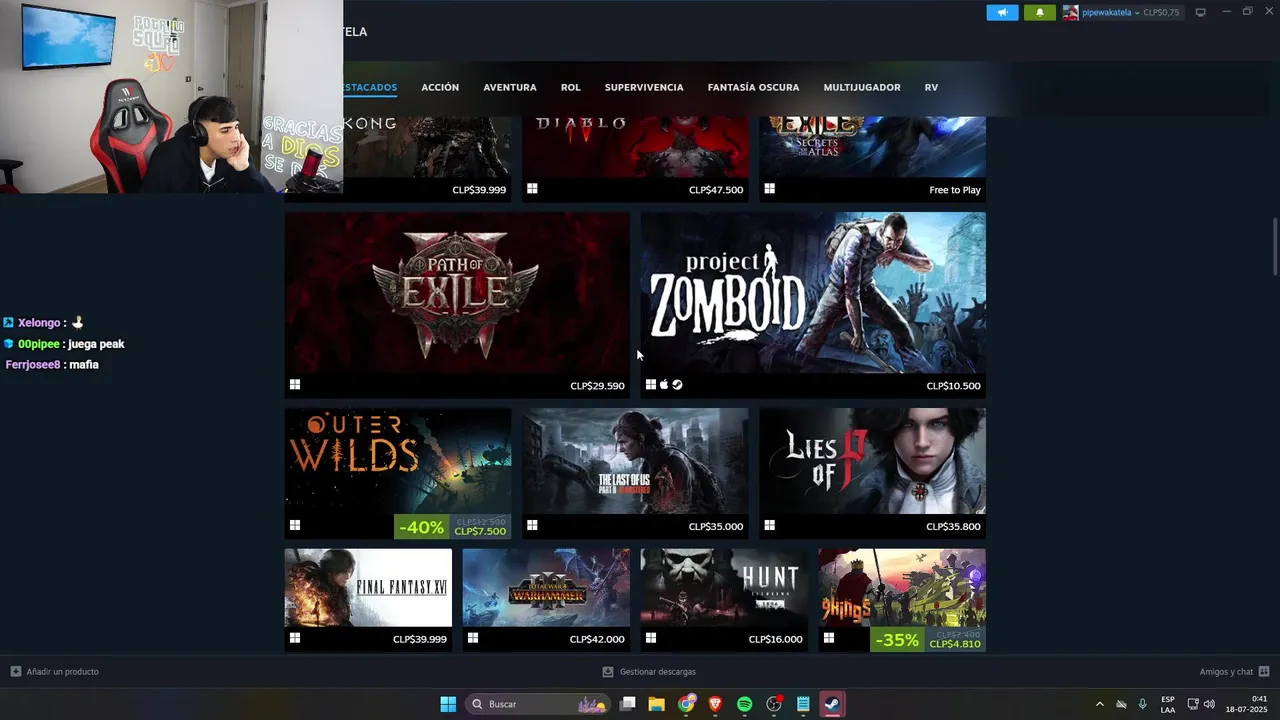The width and height of the screenshot is (1280, 720).
Task: Open 'Gestionar descargas' downloads manager
Action: click(x=649, y=672)
